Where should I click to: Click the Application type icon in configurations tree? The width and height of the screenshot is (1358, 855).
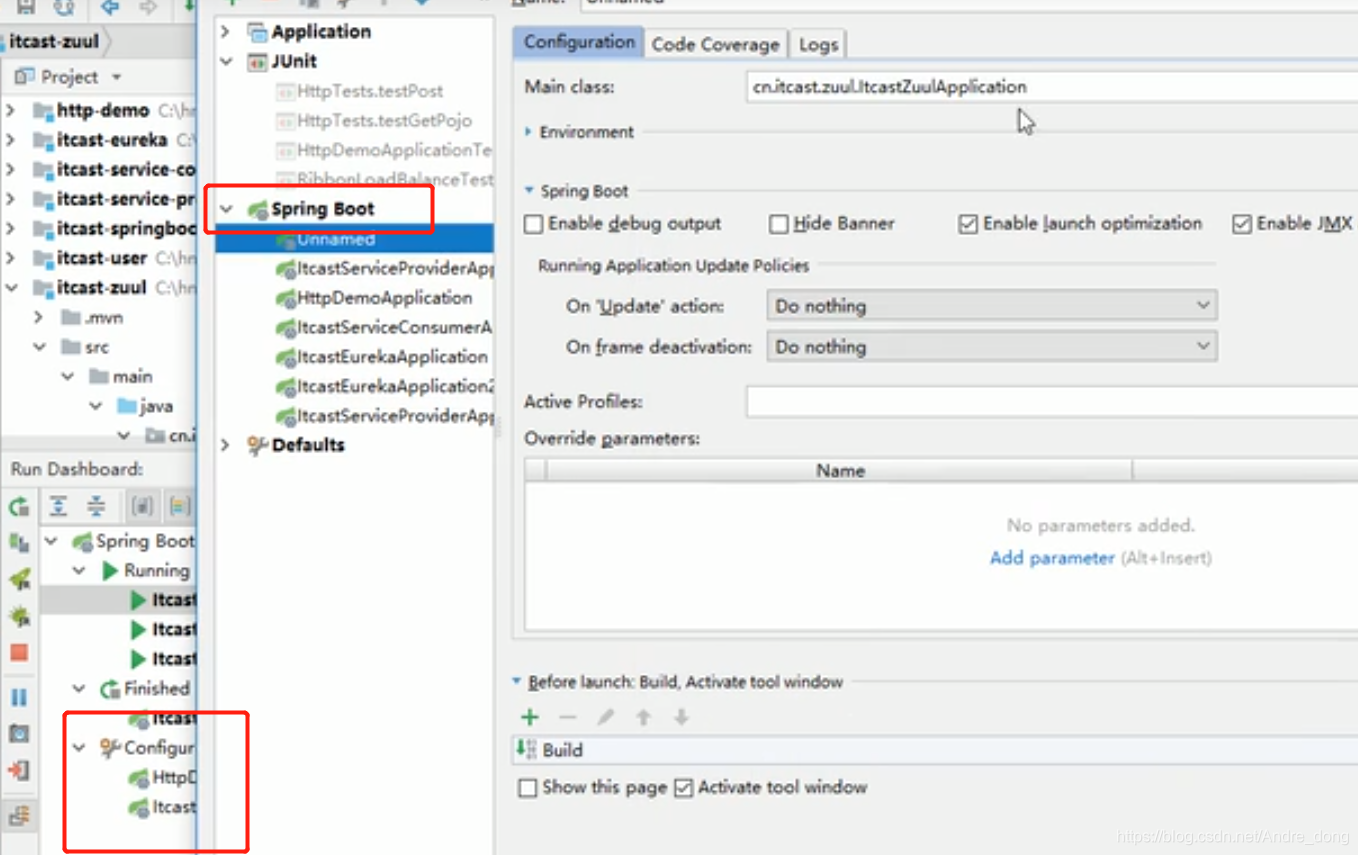[x=257, y=32]
